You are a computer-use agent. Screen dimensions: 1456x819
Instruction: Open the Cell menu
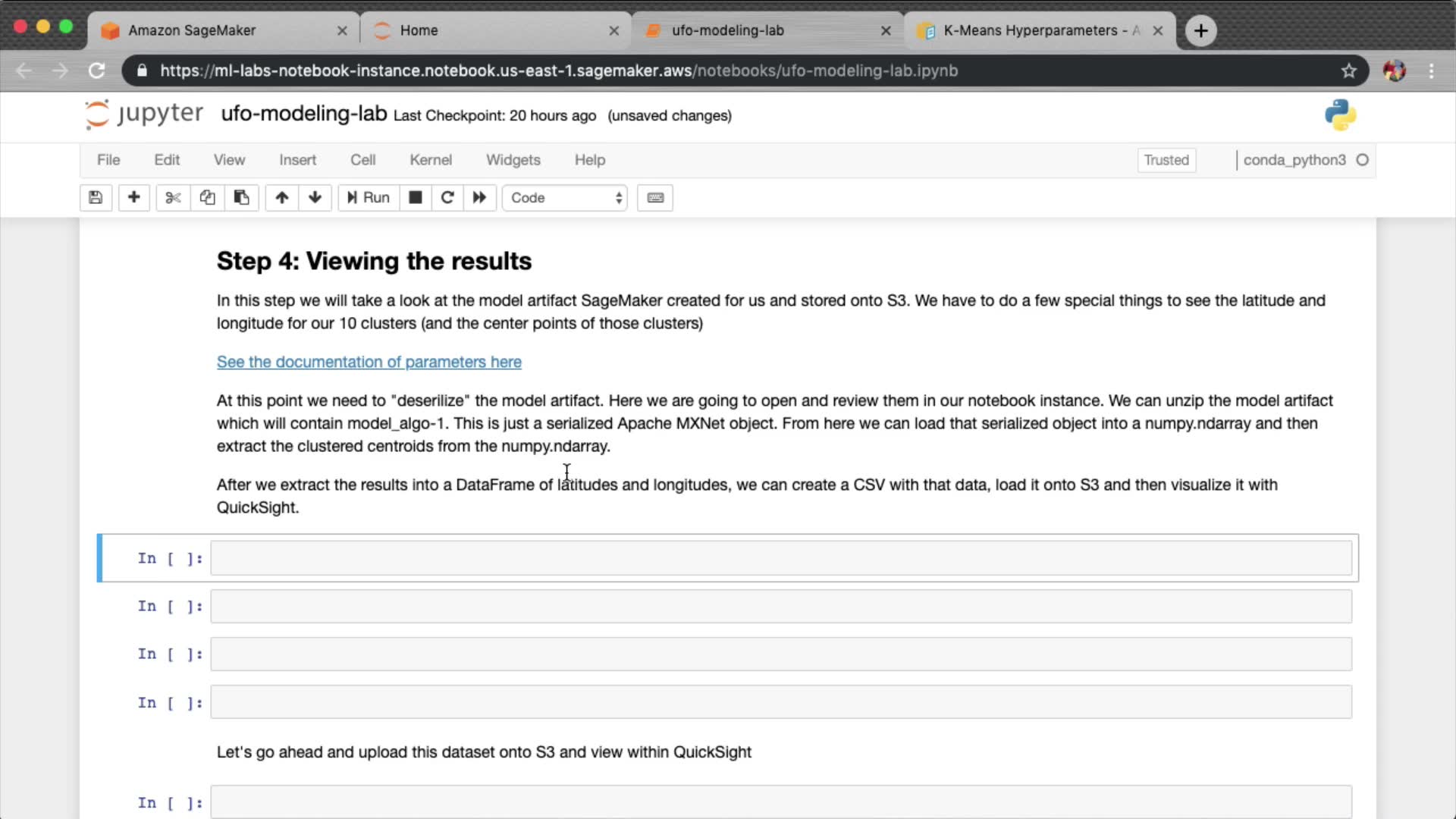click(362, 160)
